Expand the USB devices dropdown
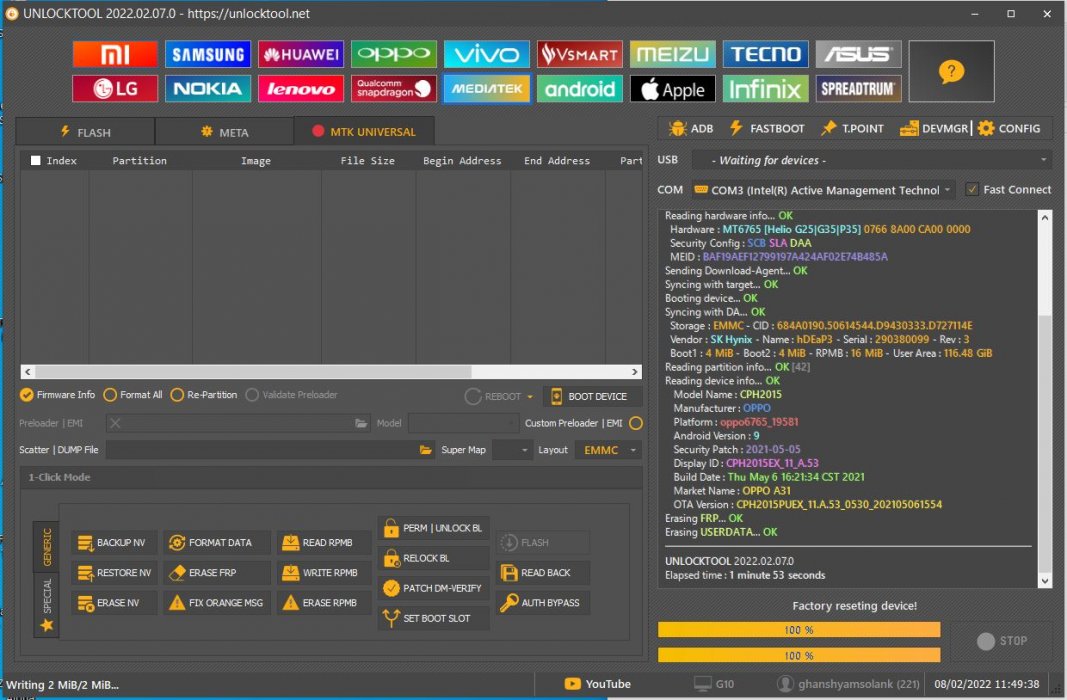The image size is (1067, 700). pos(1043,161)
